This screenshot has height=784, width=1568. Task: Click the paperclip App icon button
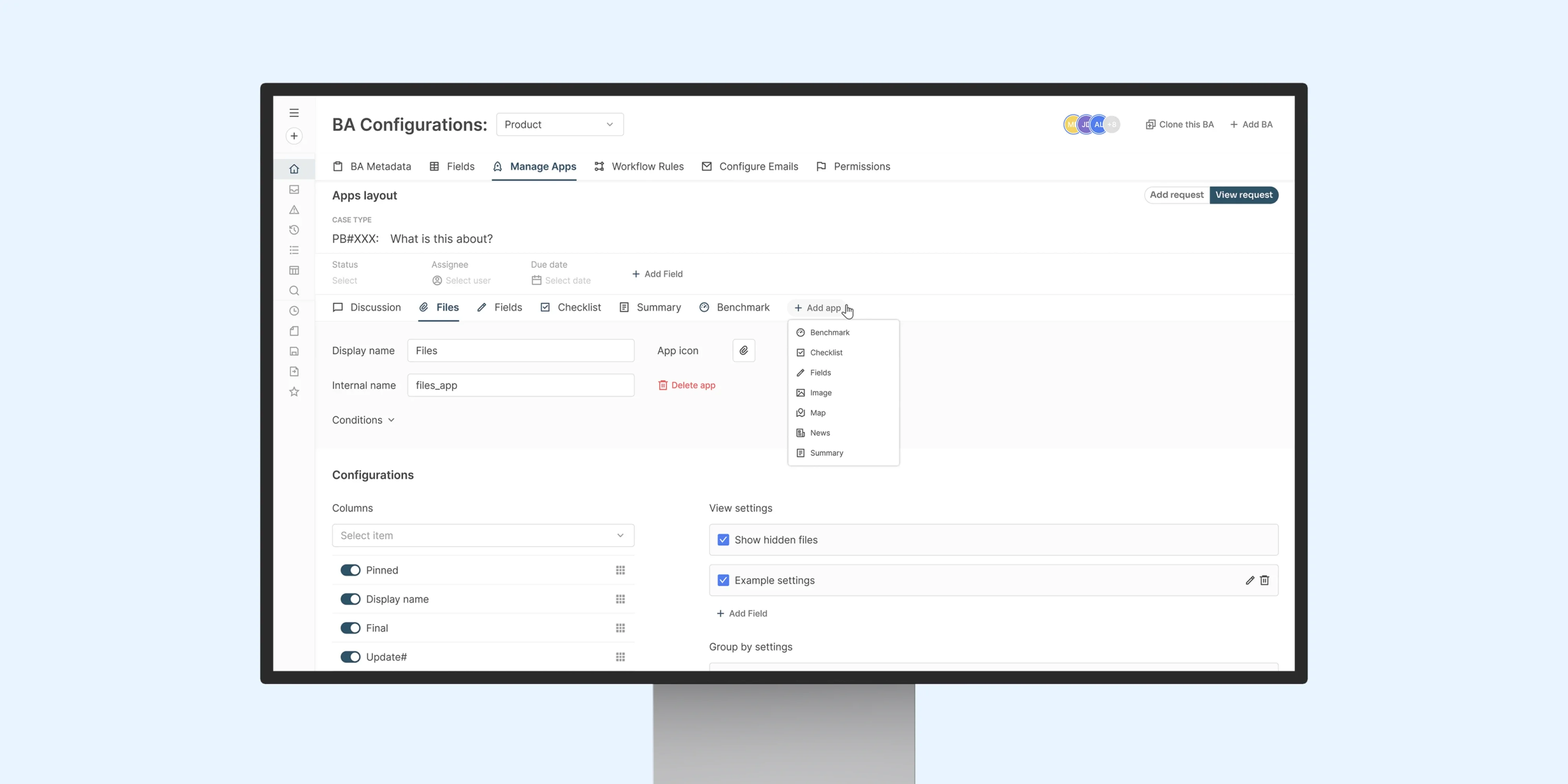click(743, 350)
